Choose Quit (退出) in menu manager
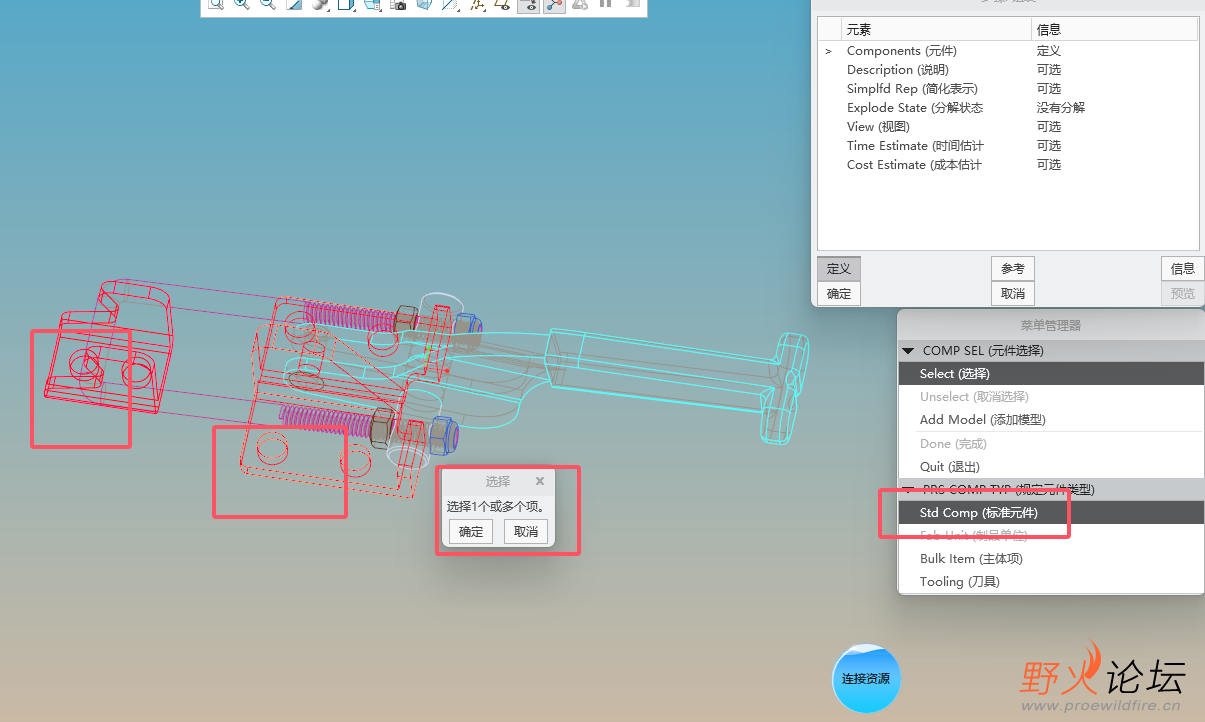Viewport: 1205px width, 722px height. tap(1050, 467)
